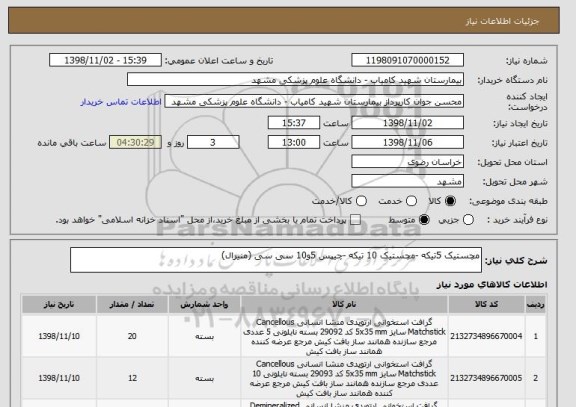Choose the متوسط purchase process option
576x407 pixels.
(424, 220)
